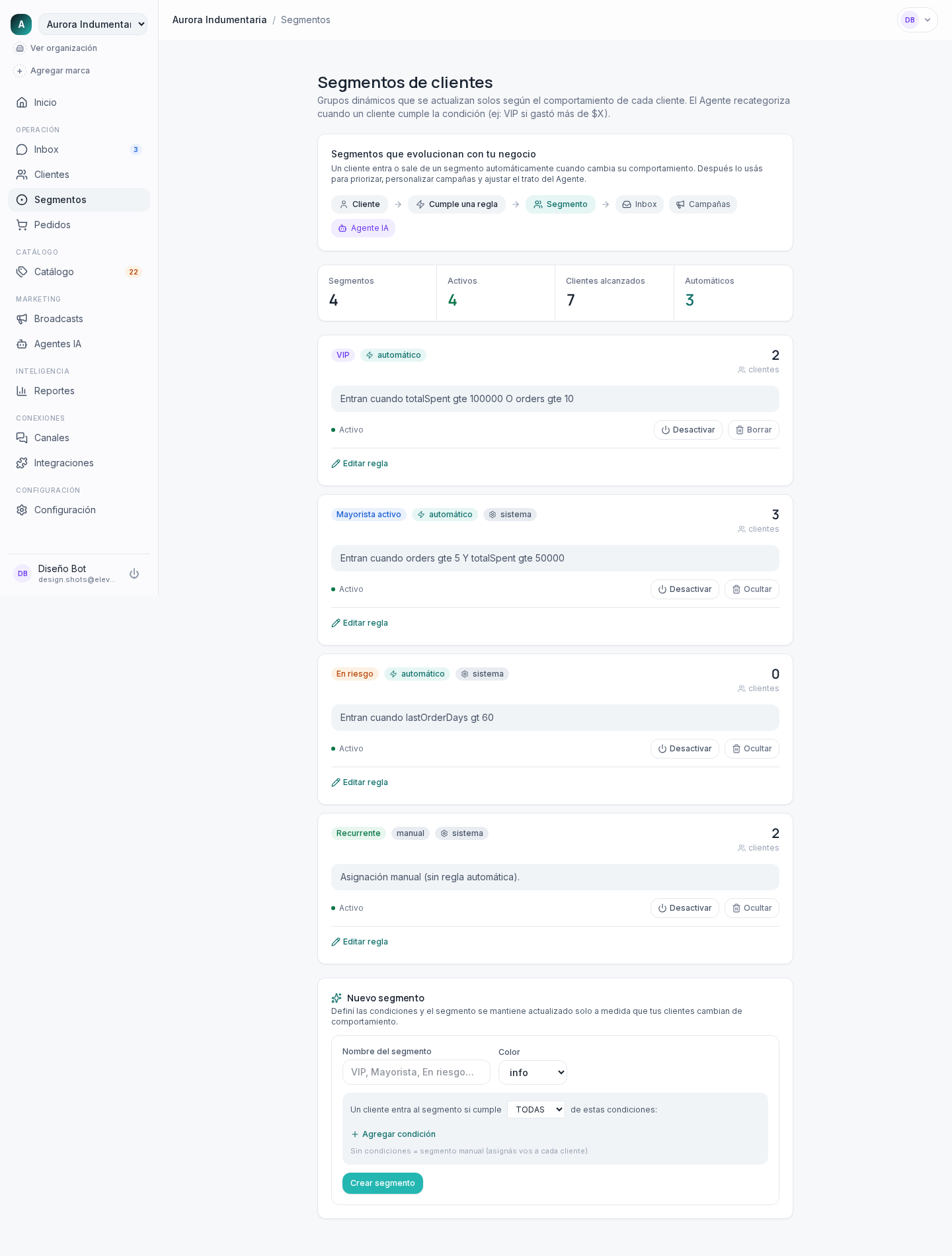The height and width of the screenshot is (1256, 952).
Task: Click the Integraciones puzzle icon
Action: [22, 463]
